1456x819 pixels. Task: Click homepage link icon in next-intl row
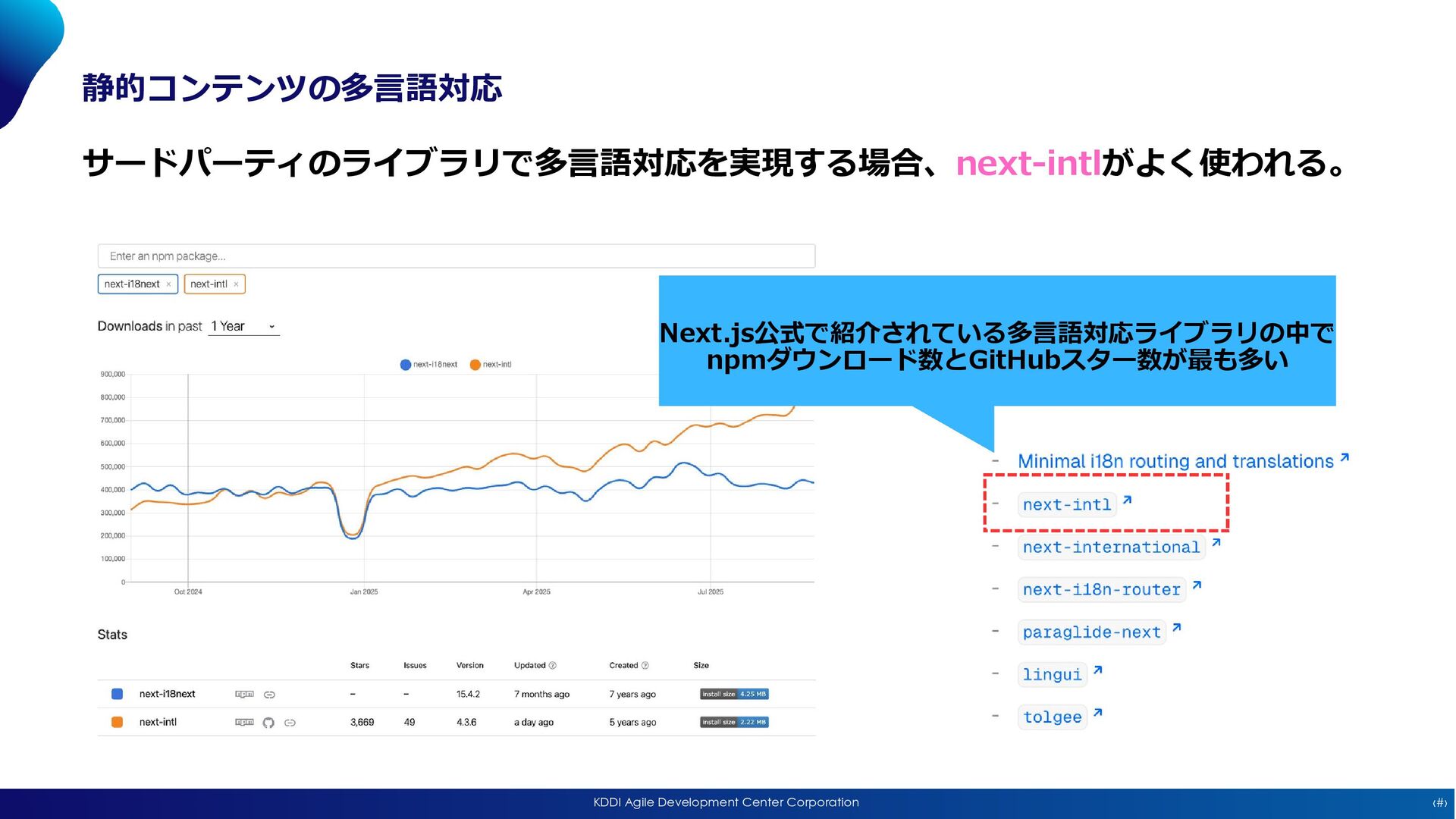pos(290,723)
